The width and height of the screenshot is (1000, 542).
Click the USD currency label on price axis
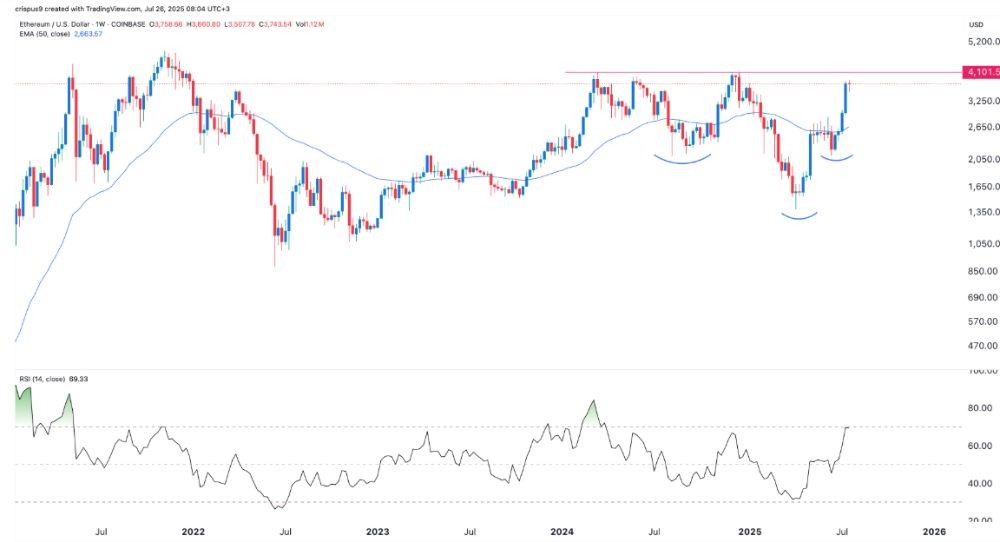pos(976,20)
